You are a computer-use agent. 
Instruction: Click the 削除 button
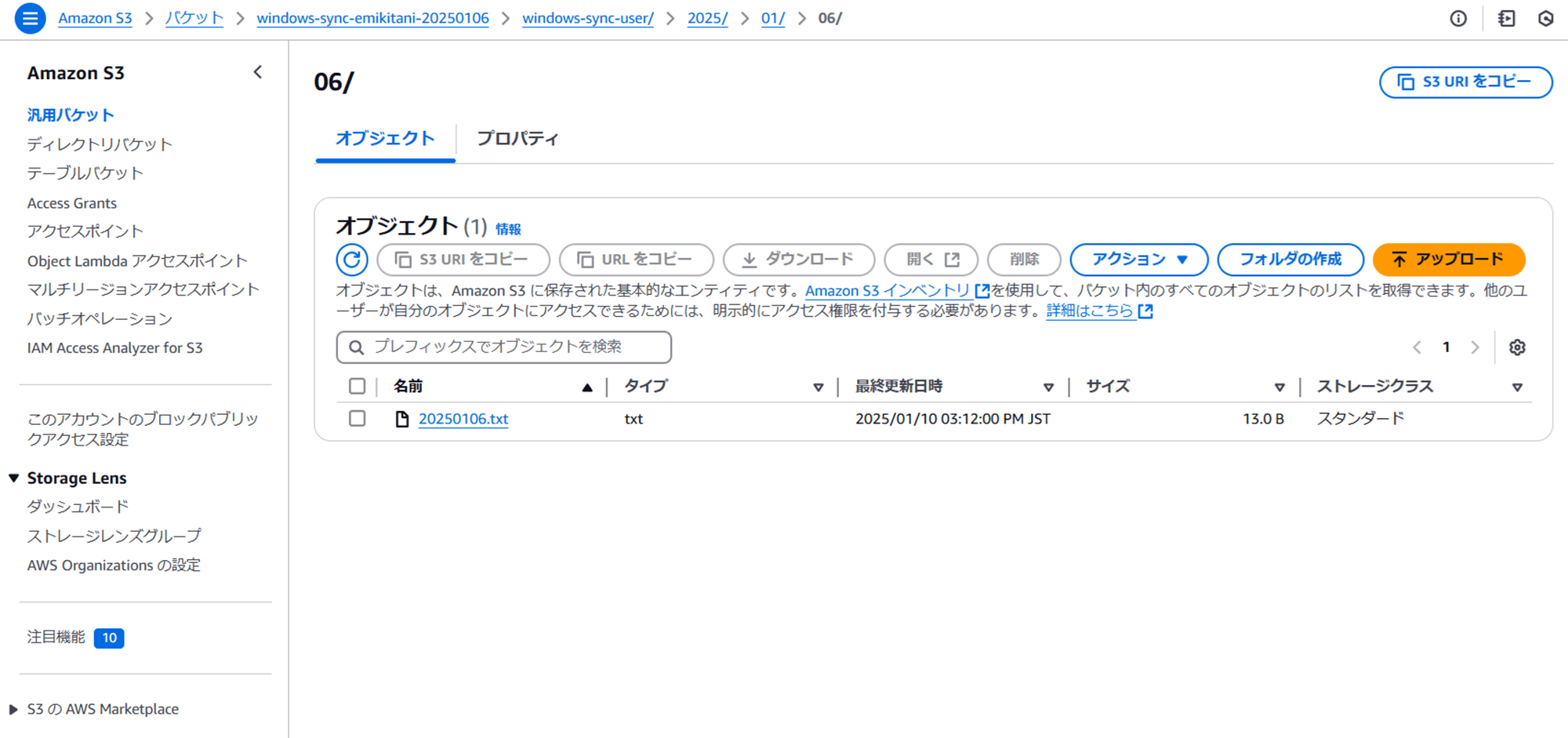1024,260
